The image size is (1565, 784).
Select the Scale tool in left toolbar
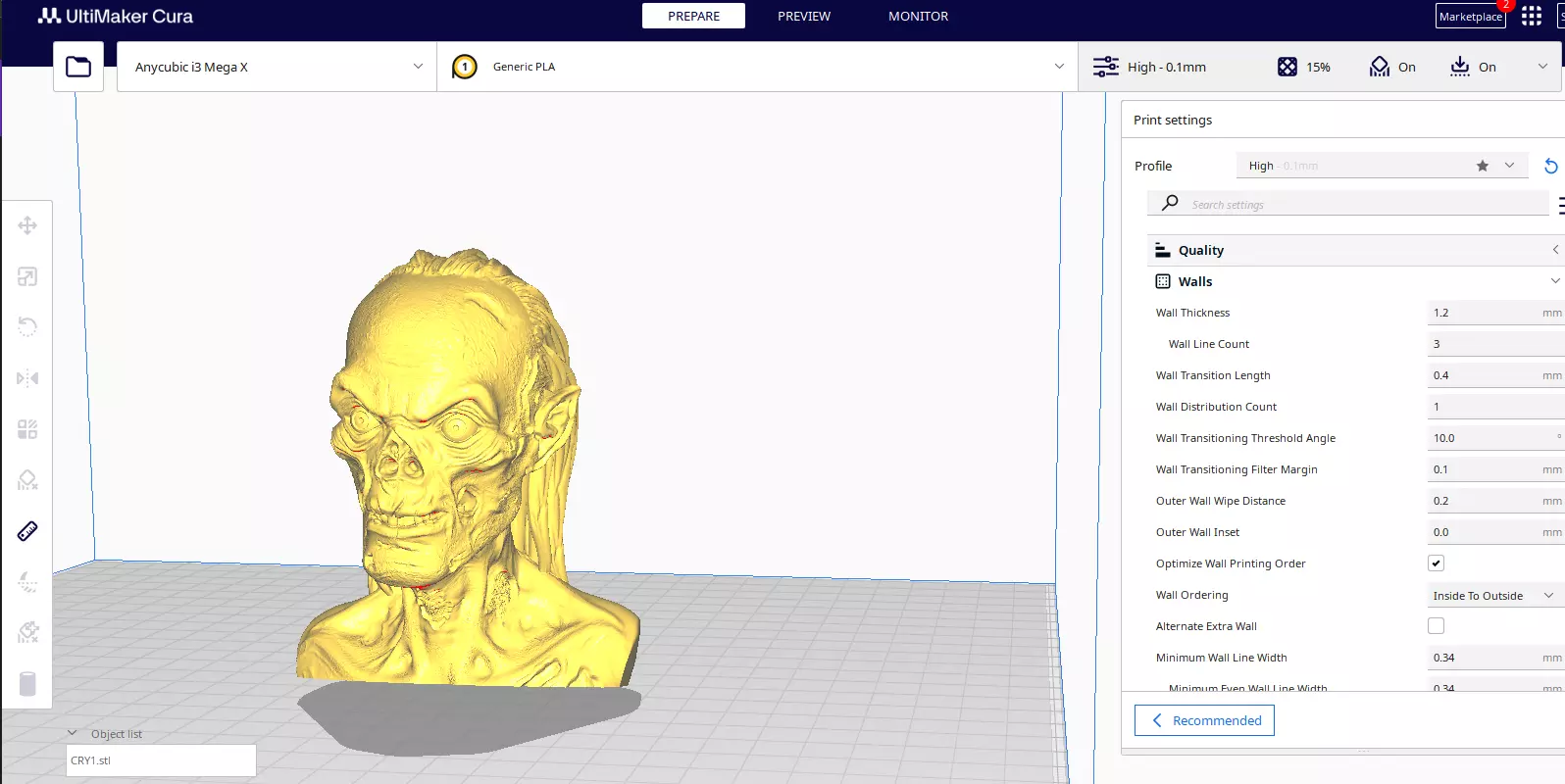pyautogui.click(x=27, y=276)
